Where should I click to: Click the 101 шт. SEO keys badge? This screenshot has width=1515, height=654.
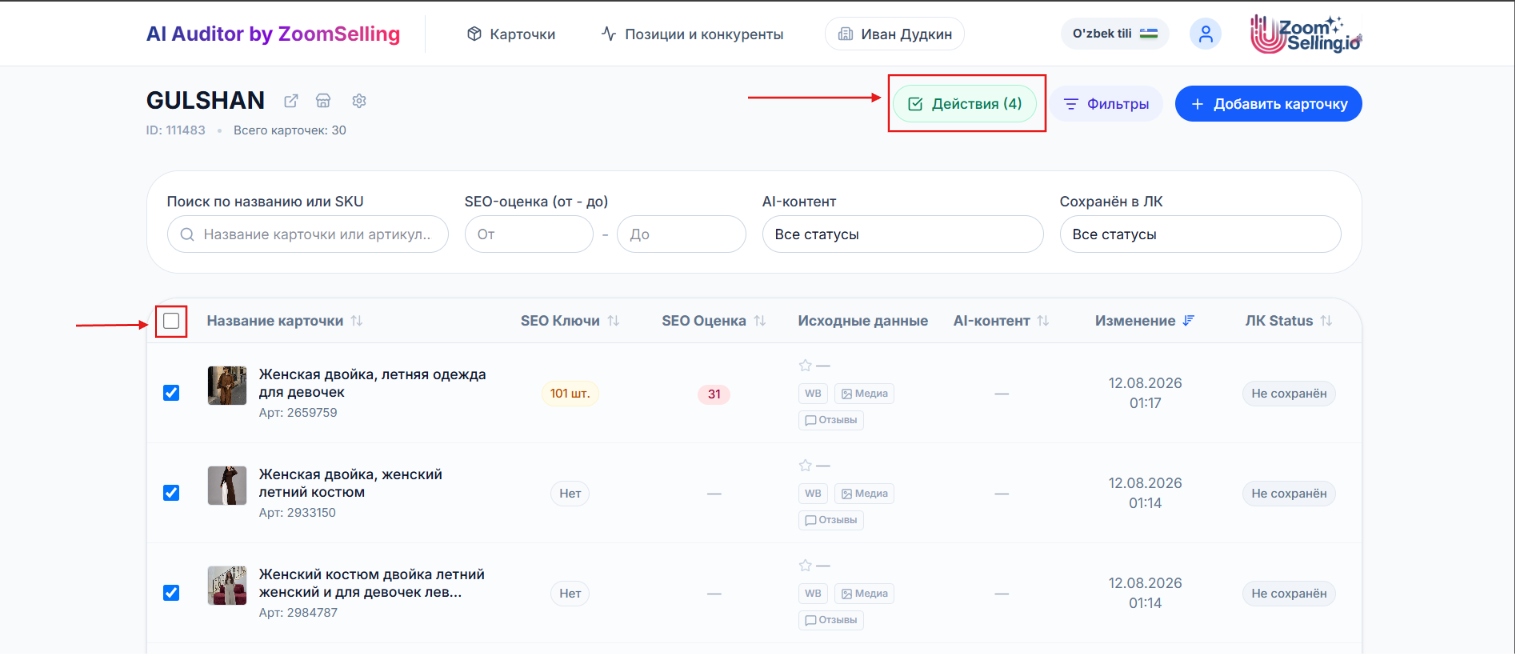[x=570, y=393]
